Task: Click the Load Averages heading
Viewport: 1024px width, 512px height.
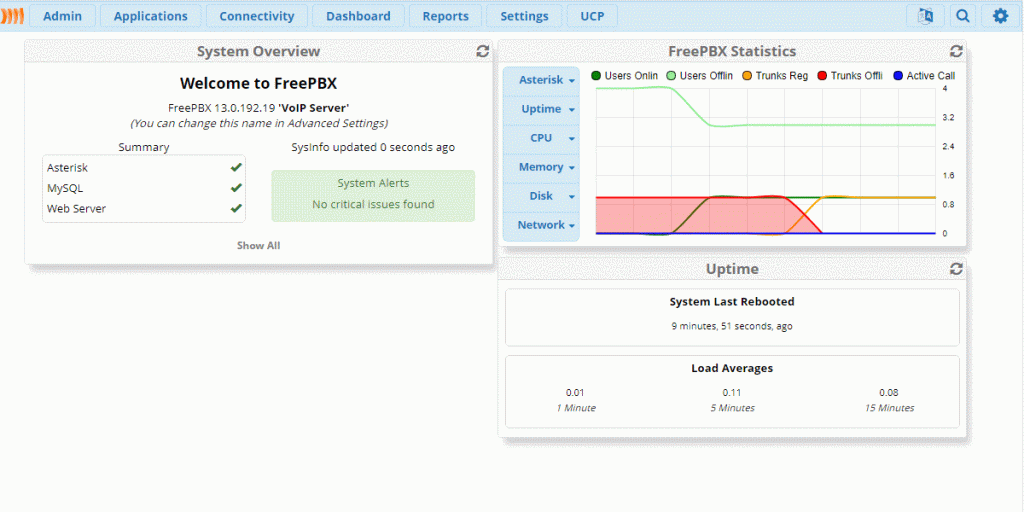Action: (x=732, y=368)
